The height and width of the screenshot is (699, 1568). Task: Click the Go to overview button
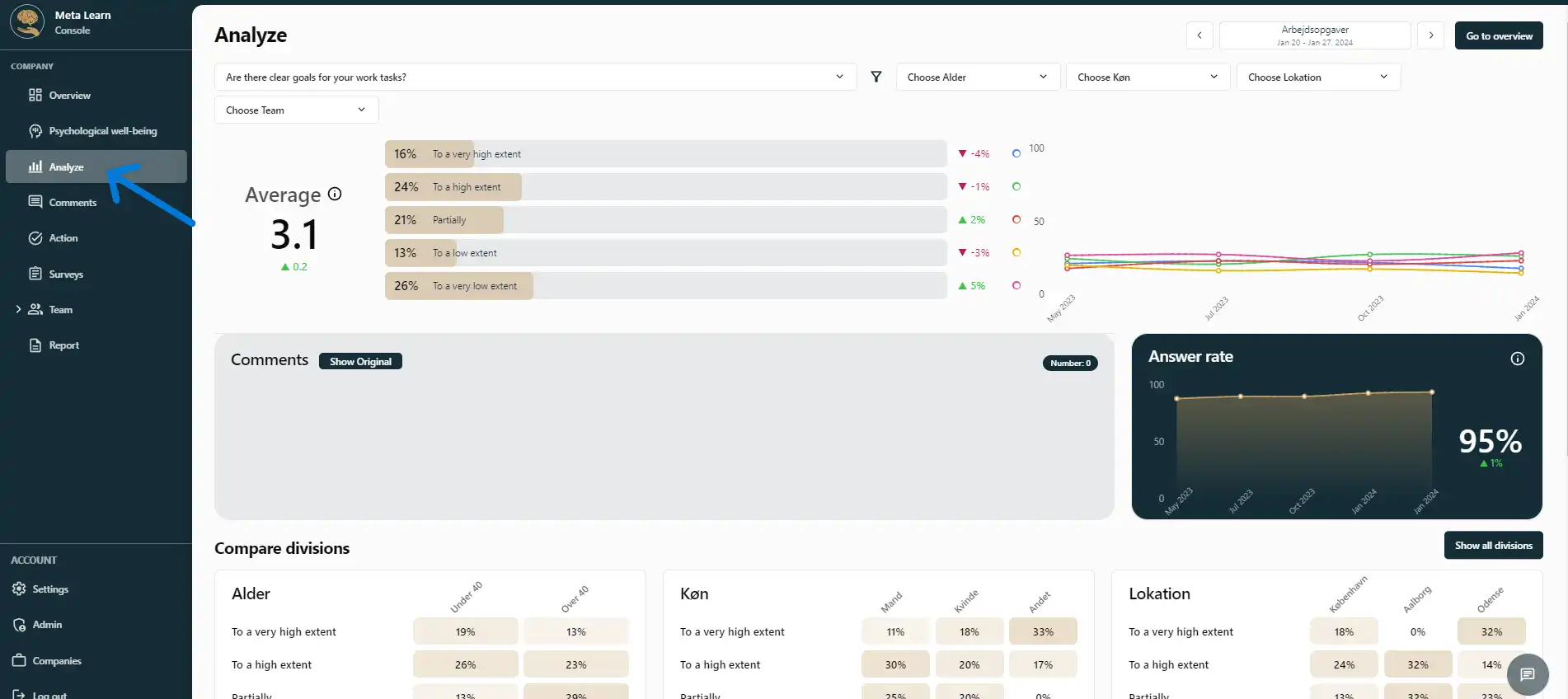pyautogui.click(x=1498, y=35)
